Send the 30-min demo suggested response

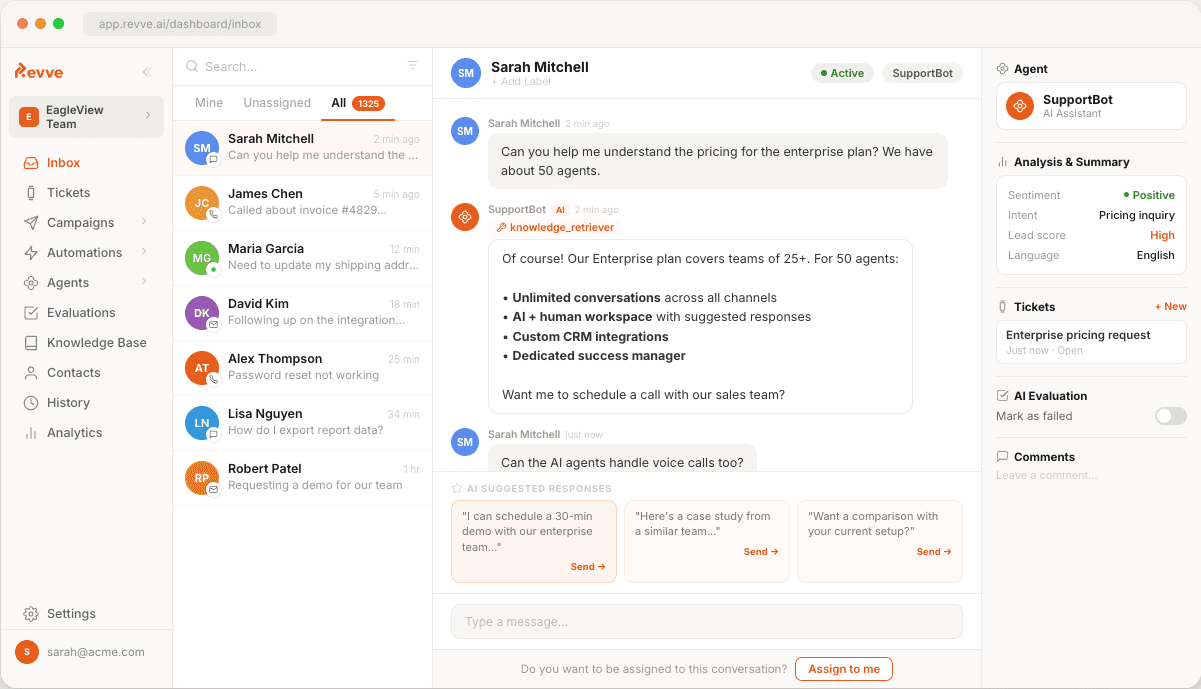pyautogui.click(x=588, y=567)
